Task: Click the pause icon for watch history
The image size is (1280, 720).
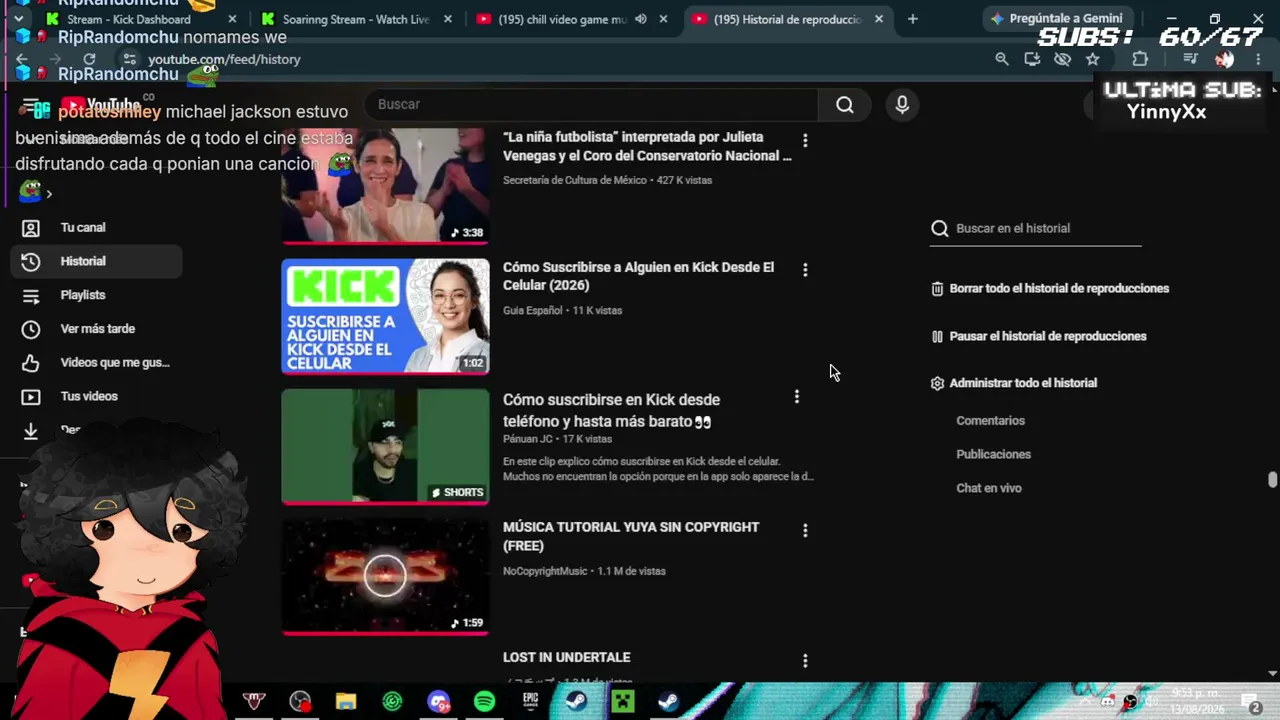Action: (x=937, y=337)
